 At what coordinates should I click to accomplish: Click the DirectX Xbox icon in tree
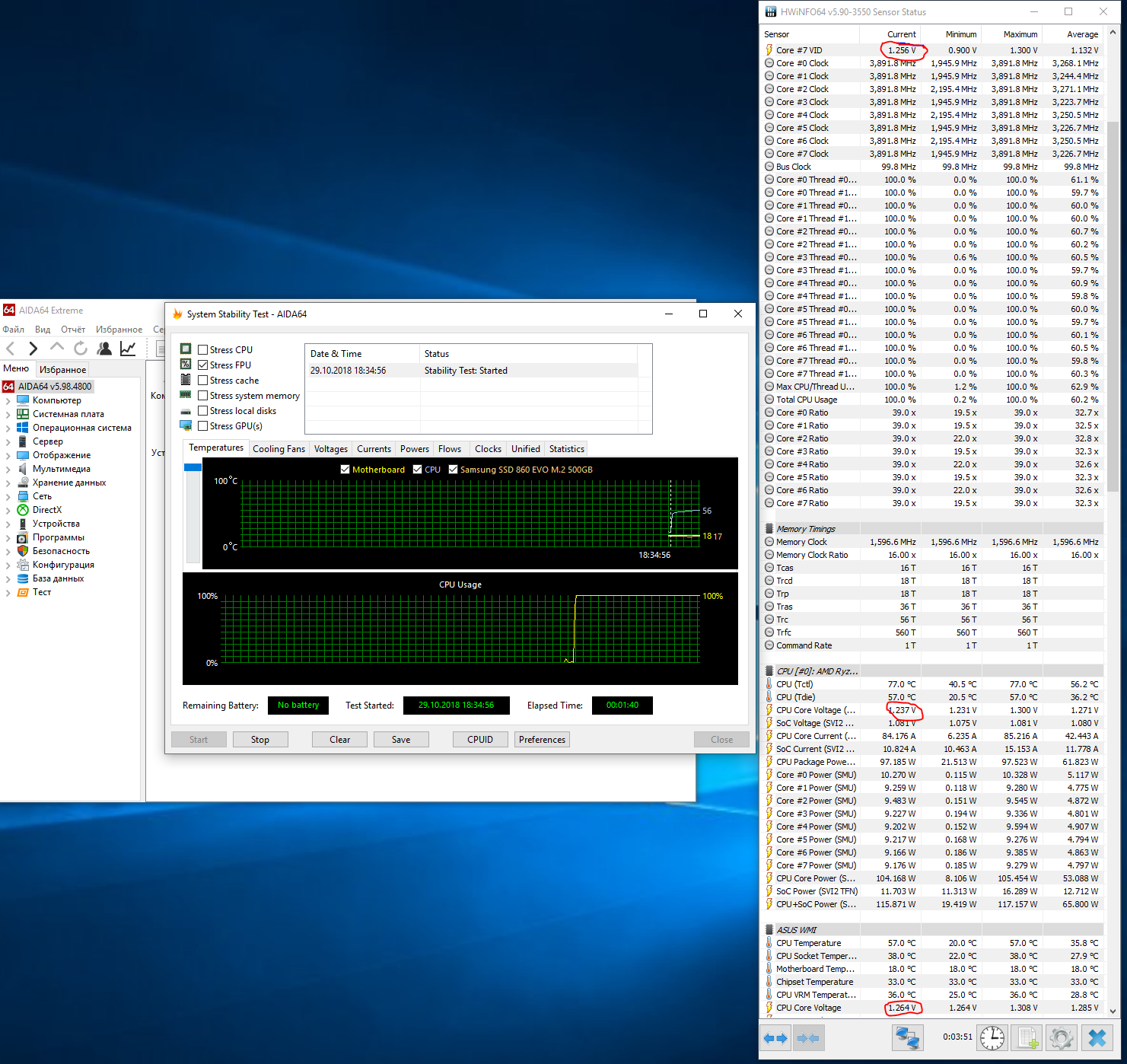(23, 510)
